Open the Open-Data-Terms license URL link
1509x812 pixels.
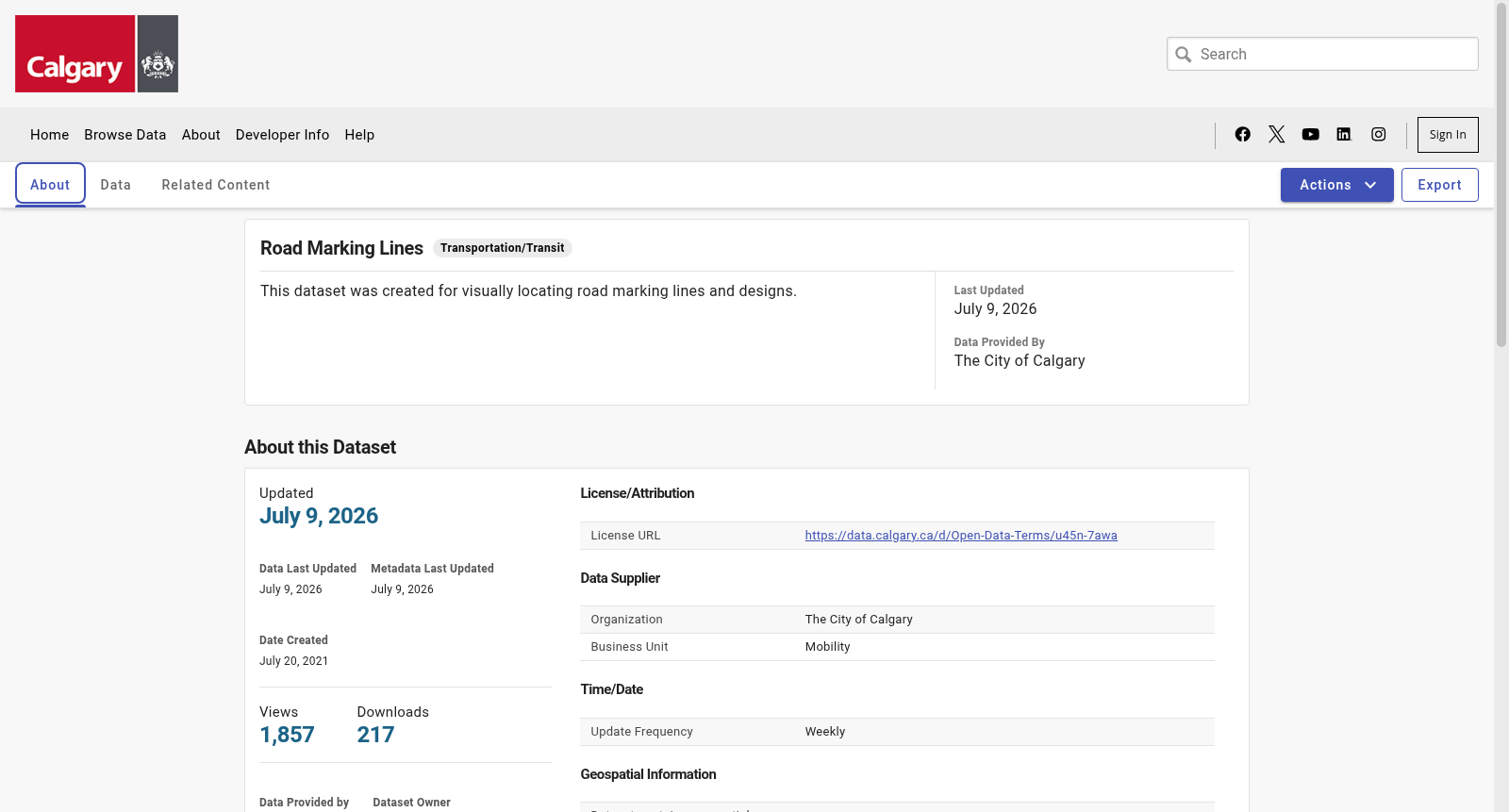tap(961, 536)
